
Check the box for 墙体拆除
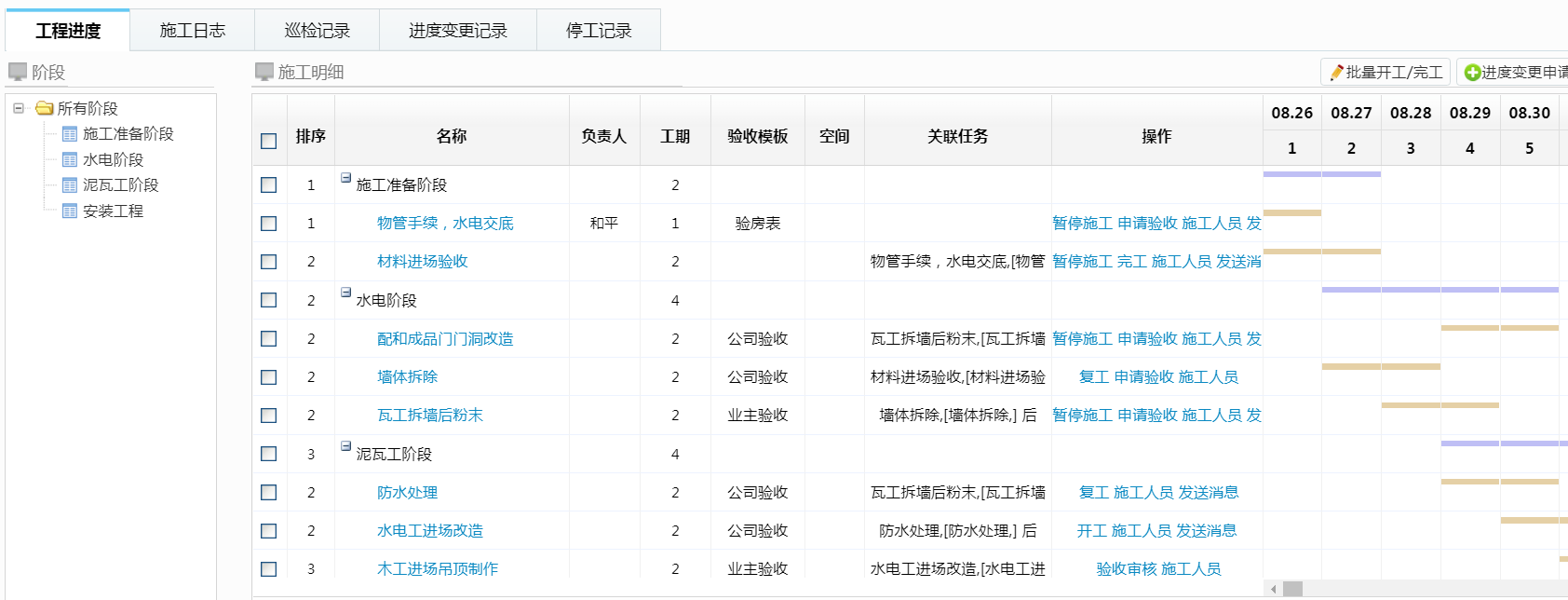point(269,377)
